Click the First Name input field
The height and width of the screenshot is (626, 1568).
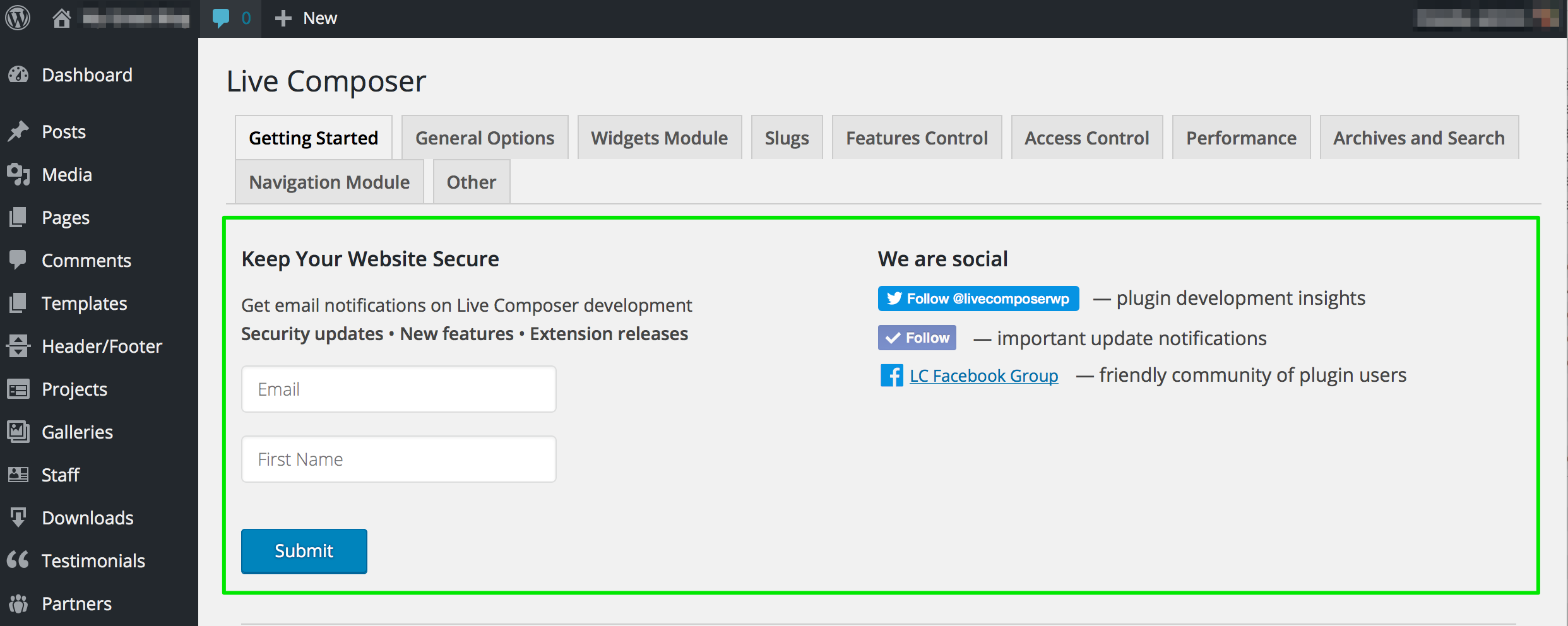click(x=399, y=459)
